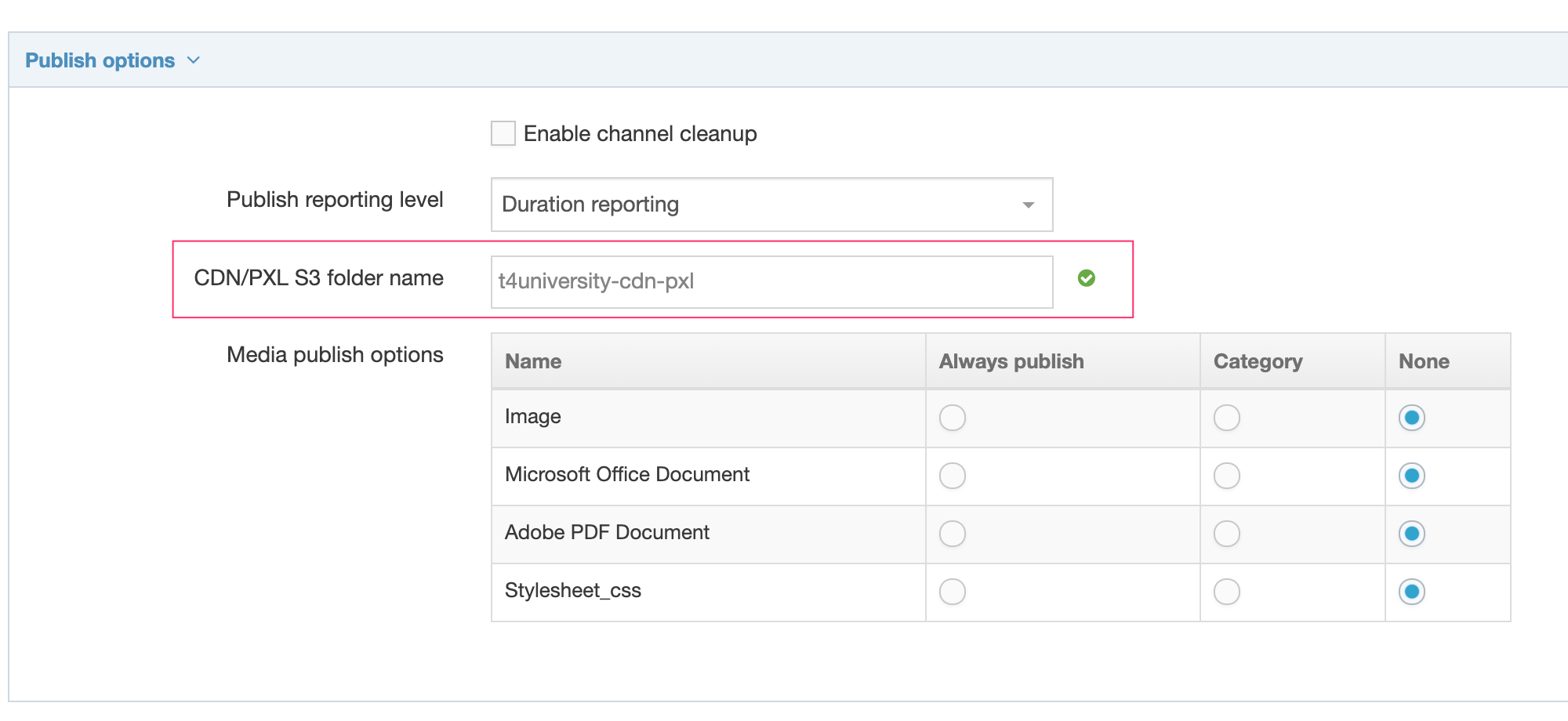Select None for Image
This screenshot has width=1568, height=721.
pyautogui.click(x=1411, y=418)
